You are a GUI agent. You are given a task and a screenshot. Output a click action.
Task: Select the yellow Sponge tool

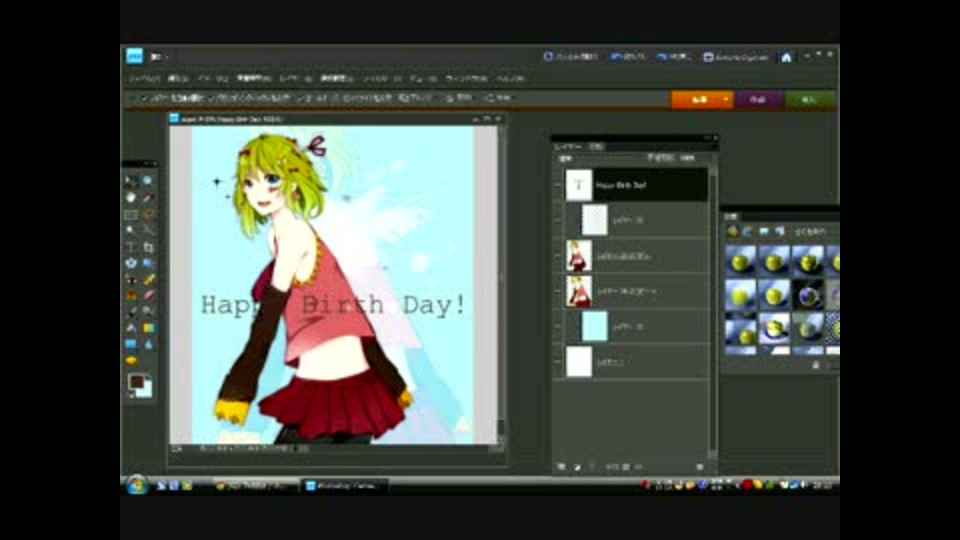pyautogui.click(x=130, y=361)
